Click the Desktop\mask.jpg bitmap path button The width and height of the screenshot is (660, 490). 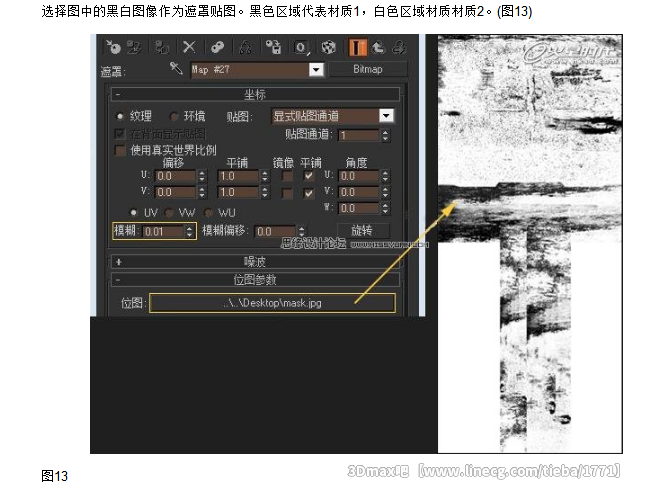272,303
